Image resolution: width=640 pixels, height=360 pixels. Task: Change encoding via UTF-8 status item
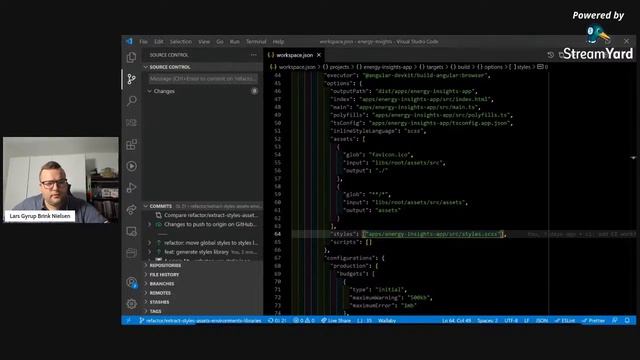[x=511, y=320]
